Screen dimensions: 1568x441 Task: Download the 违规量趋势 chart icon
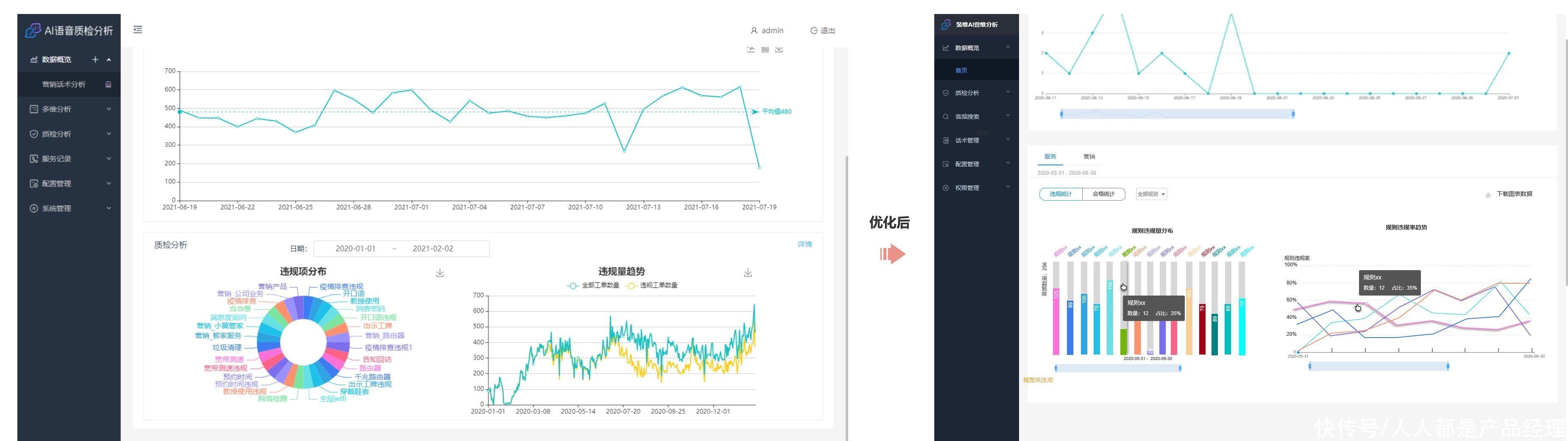tap(748, 273)
